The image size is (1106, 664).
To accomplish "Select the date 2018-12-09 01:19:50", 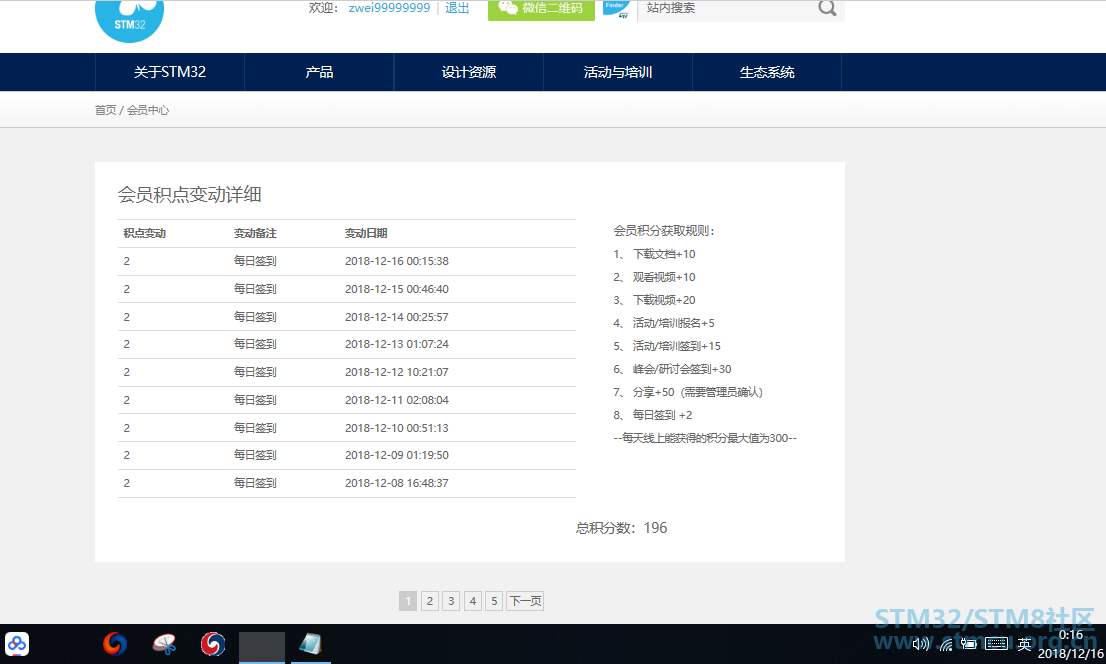I will click(x=396, y=455).
